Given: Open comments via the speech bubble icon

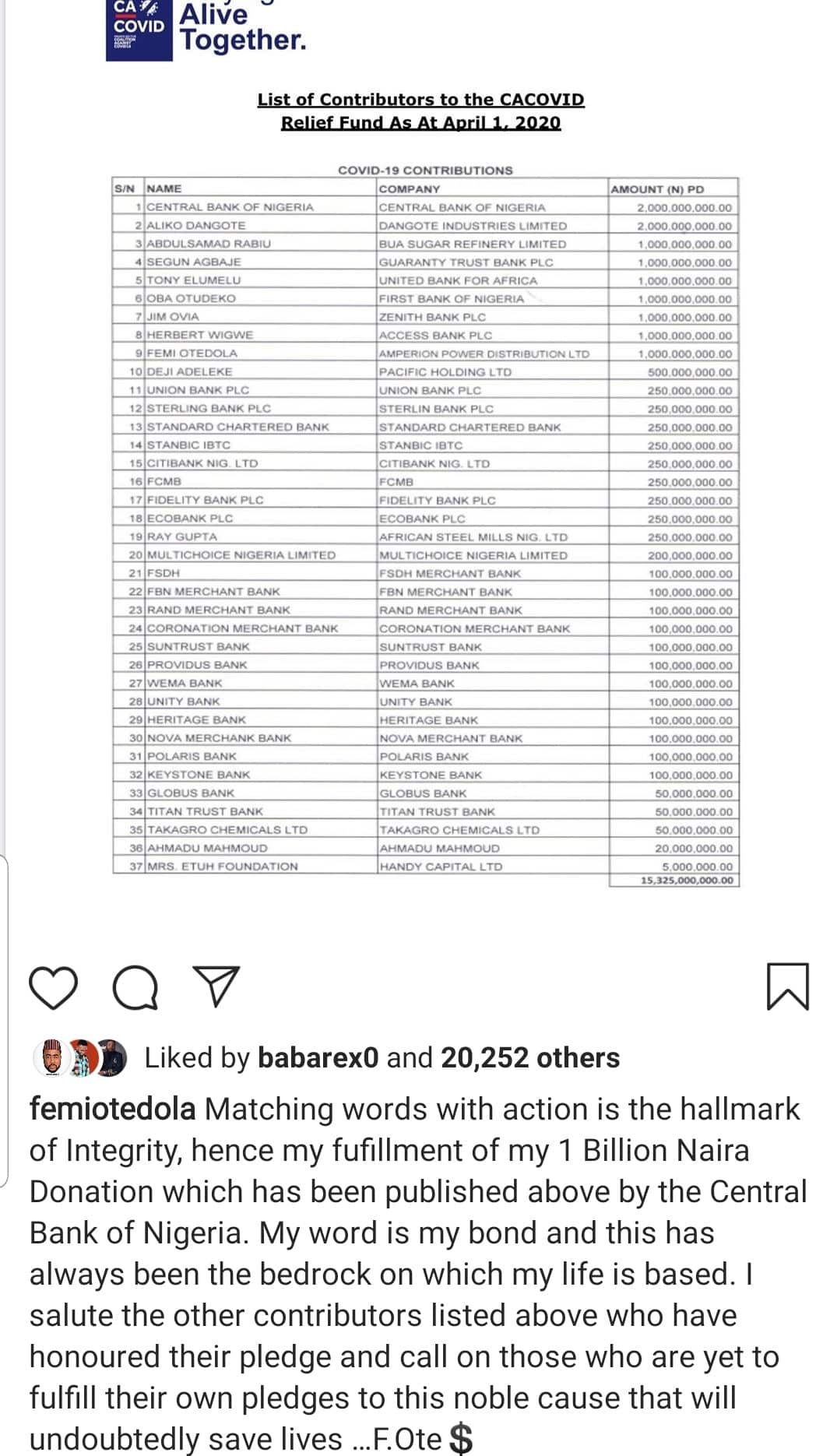Looking at the screenshot, I should (135, 987).
